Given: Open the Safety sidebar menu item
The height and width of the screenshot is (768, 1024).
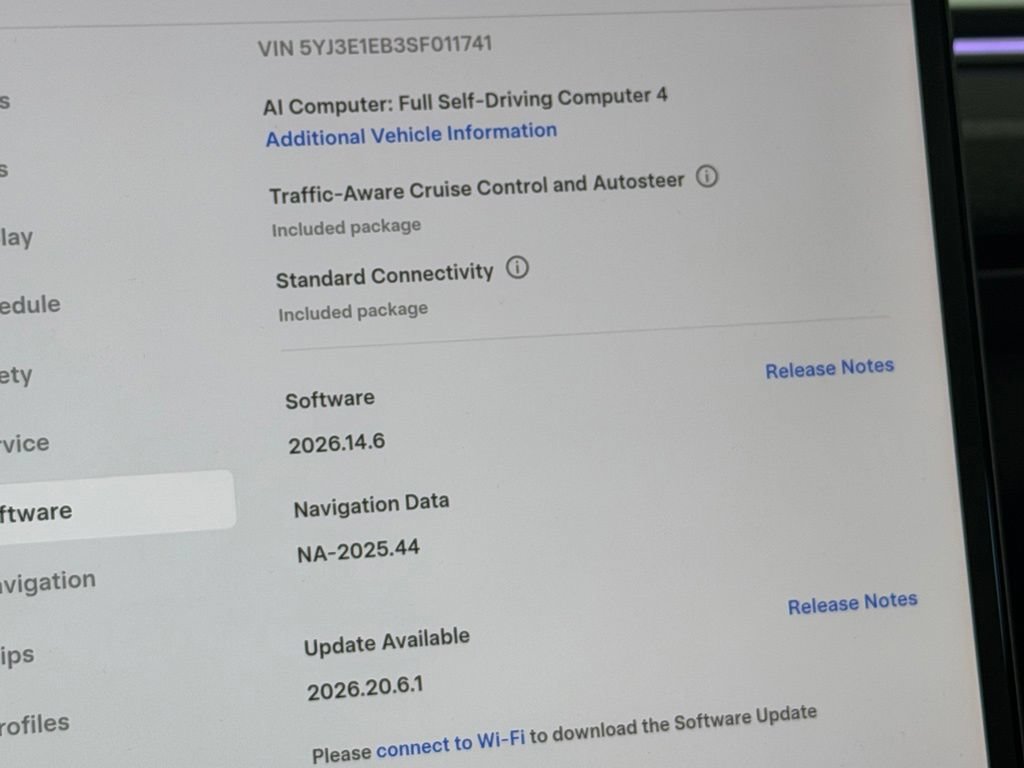Looking at the screenshot, I should (x=16, y=376).
